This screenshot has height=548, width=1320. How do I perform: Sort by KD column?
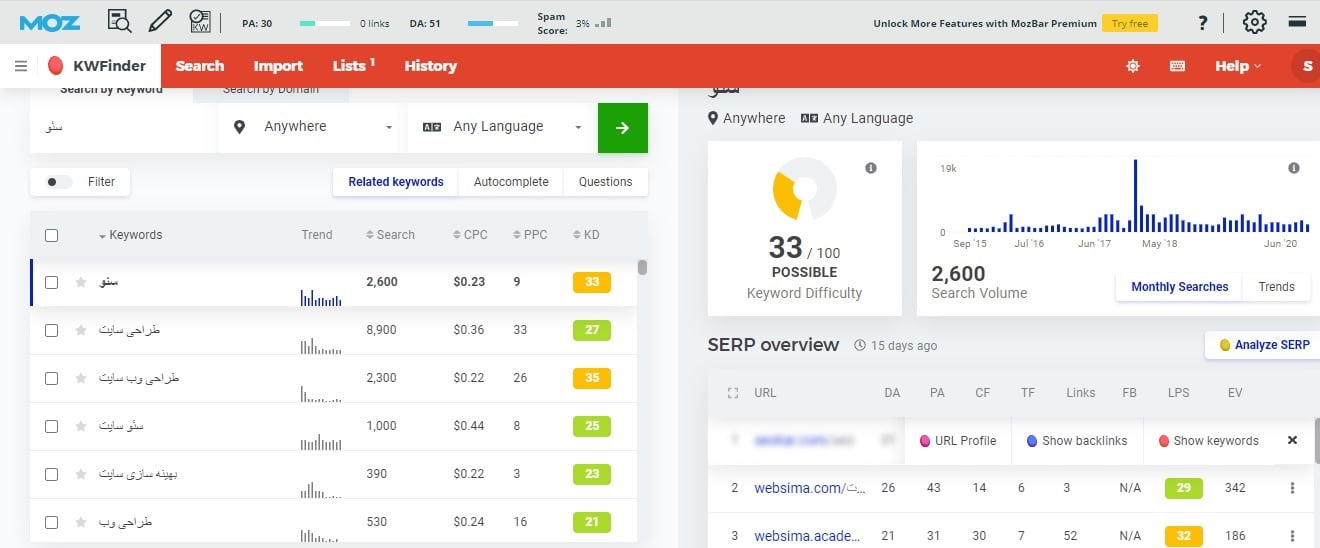[x=586, y=235]
